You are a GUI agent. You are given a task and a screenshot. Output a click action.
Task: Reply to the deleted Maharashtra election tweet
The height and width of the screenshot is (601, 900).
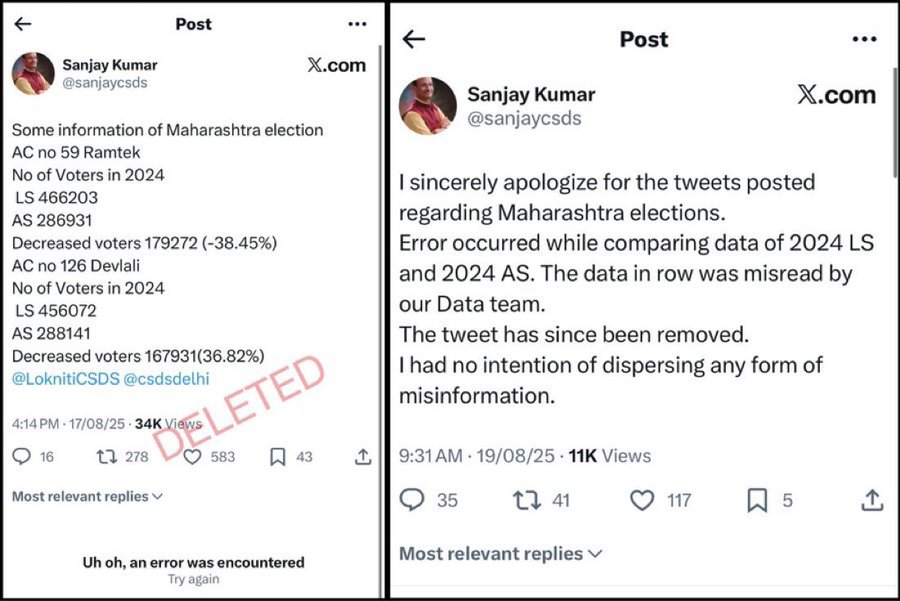pyautogui.click(x=22, y=457)
